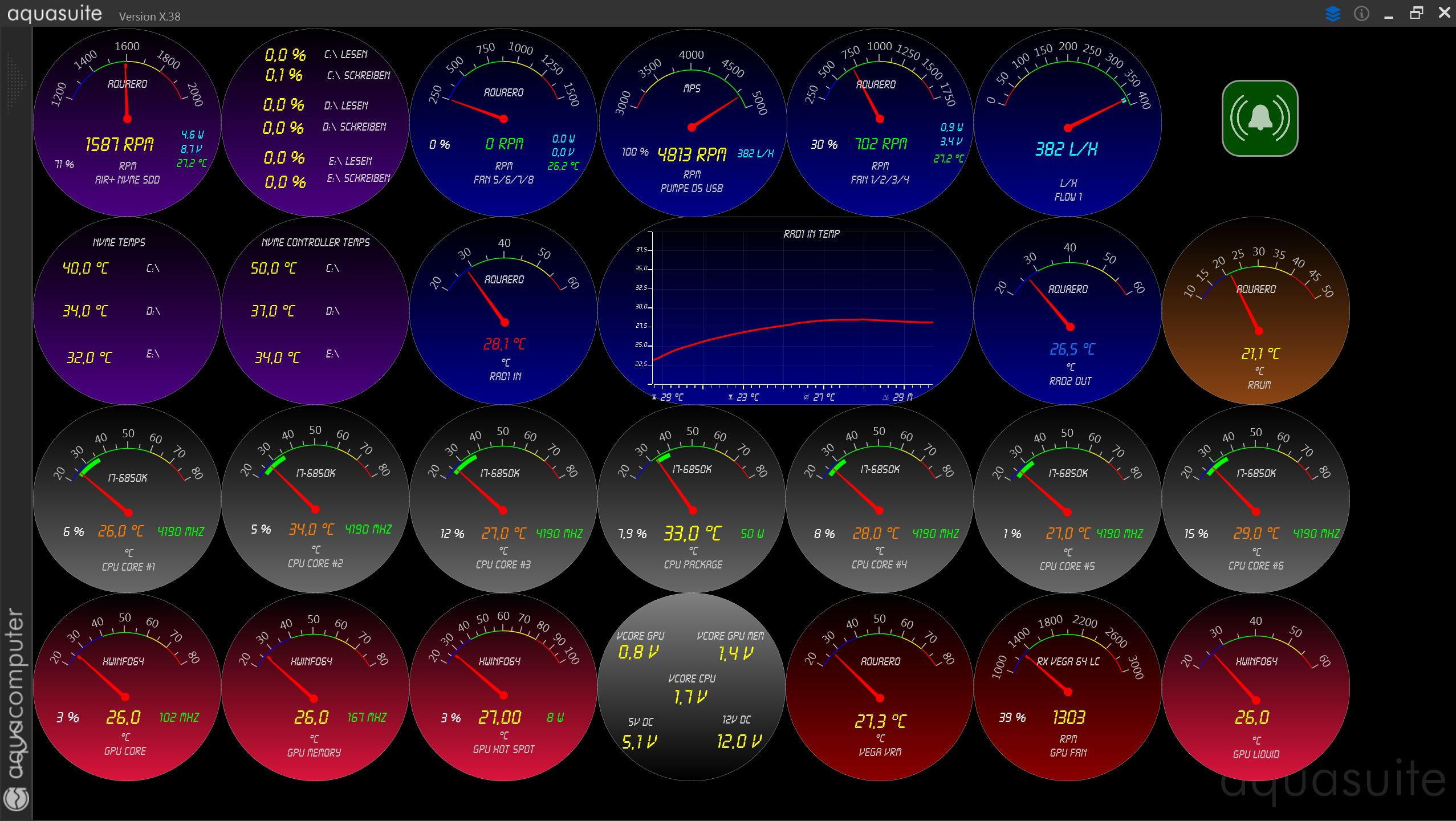
Task: Click the aquacomputer swirl logo icon
Action: coord(16,798)
